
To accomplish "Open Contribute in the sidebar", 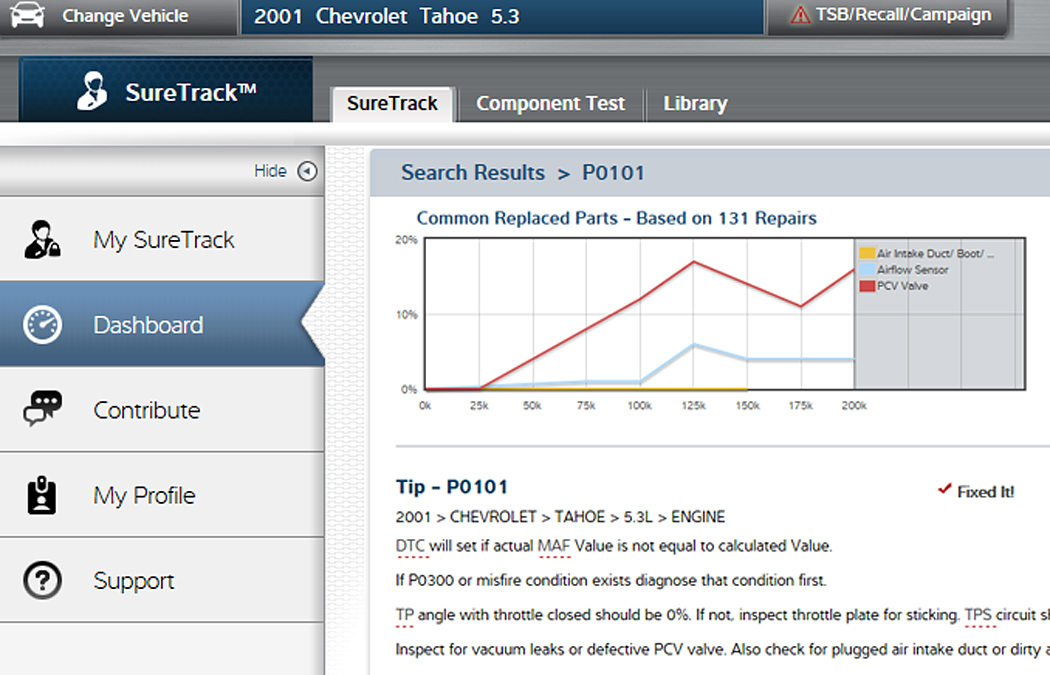I will (x=162, y=410).
